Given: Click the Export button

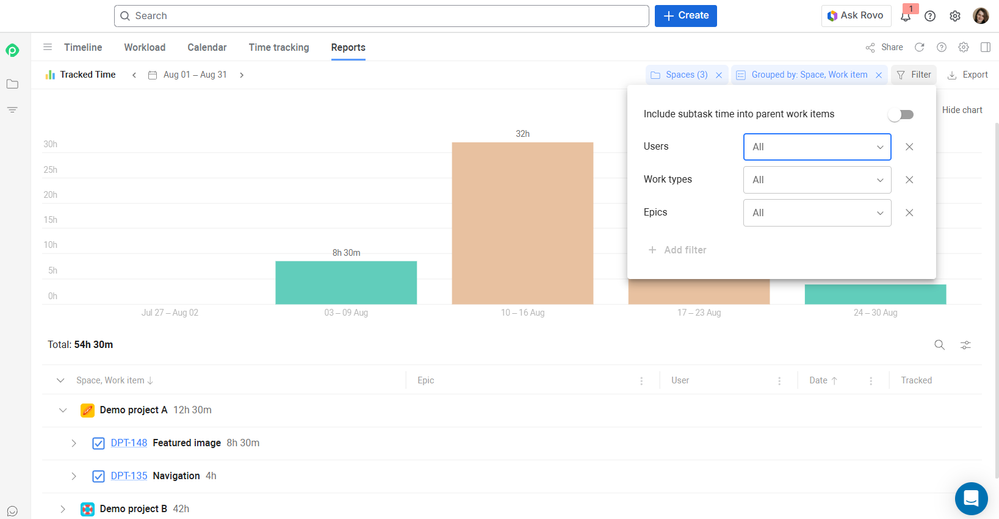Looking at the screenshot, I should tap(967, 75).
